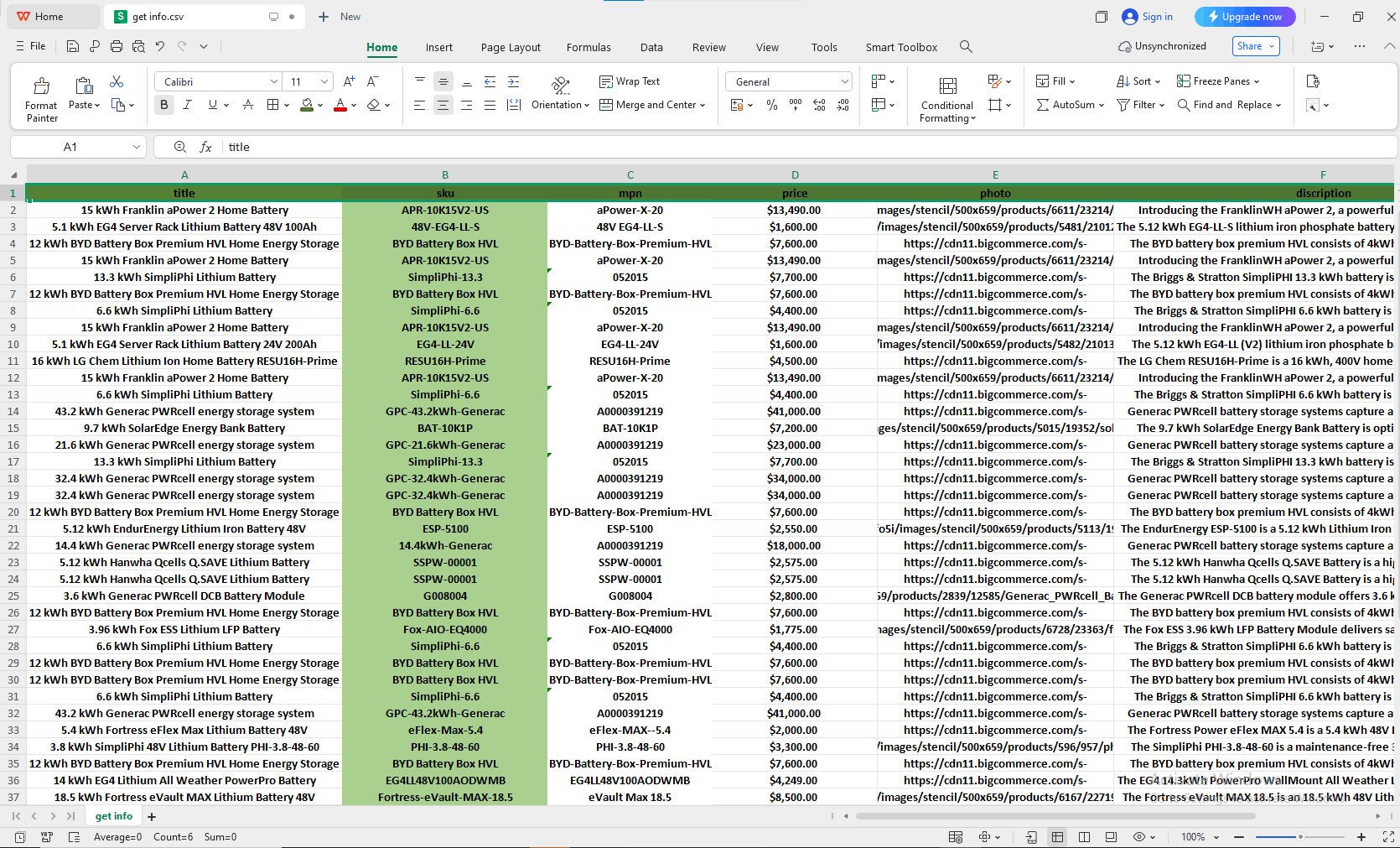Toggle Italic formatting
1400x848 pixels.
[x=188, y=105]
